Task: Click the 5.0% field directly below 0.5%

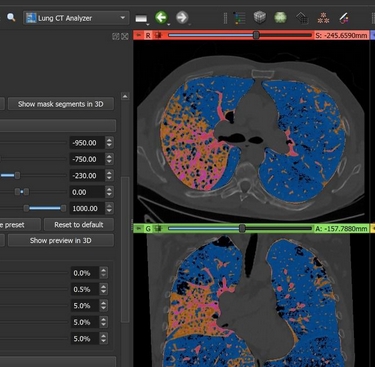Action: pyautogui.click(x=85, y=306)
